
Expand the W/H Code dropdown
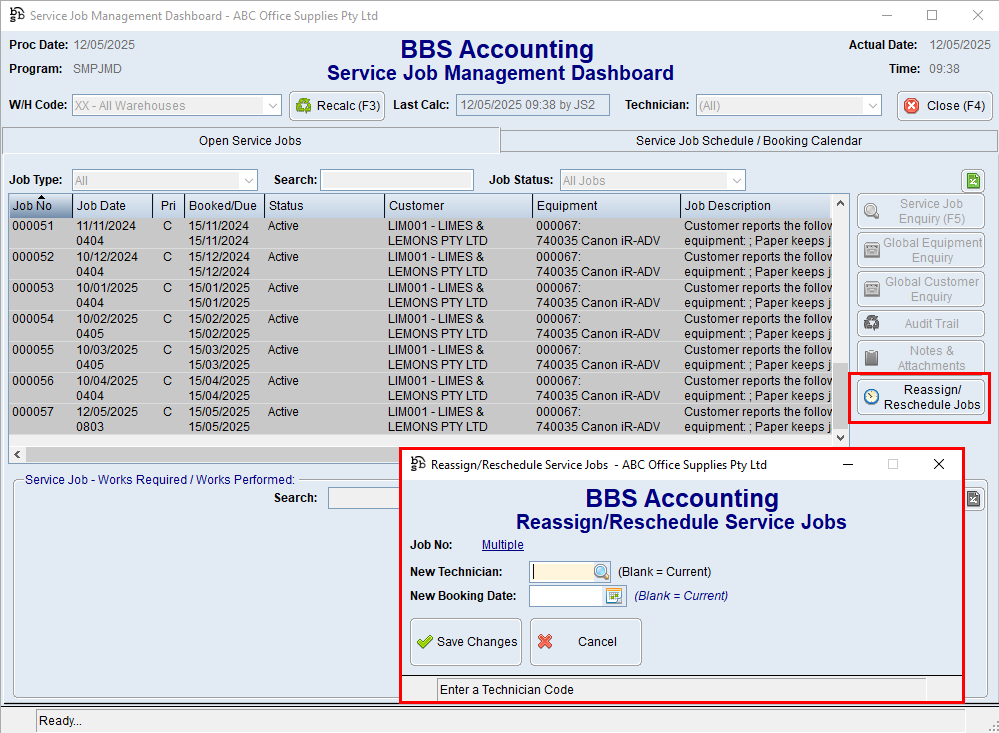(272, 105)
